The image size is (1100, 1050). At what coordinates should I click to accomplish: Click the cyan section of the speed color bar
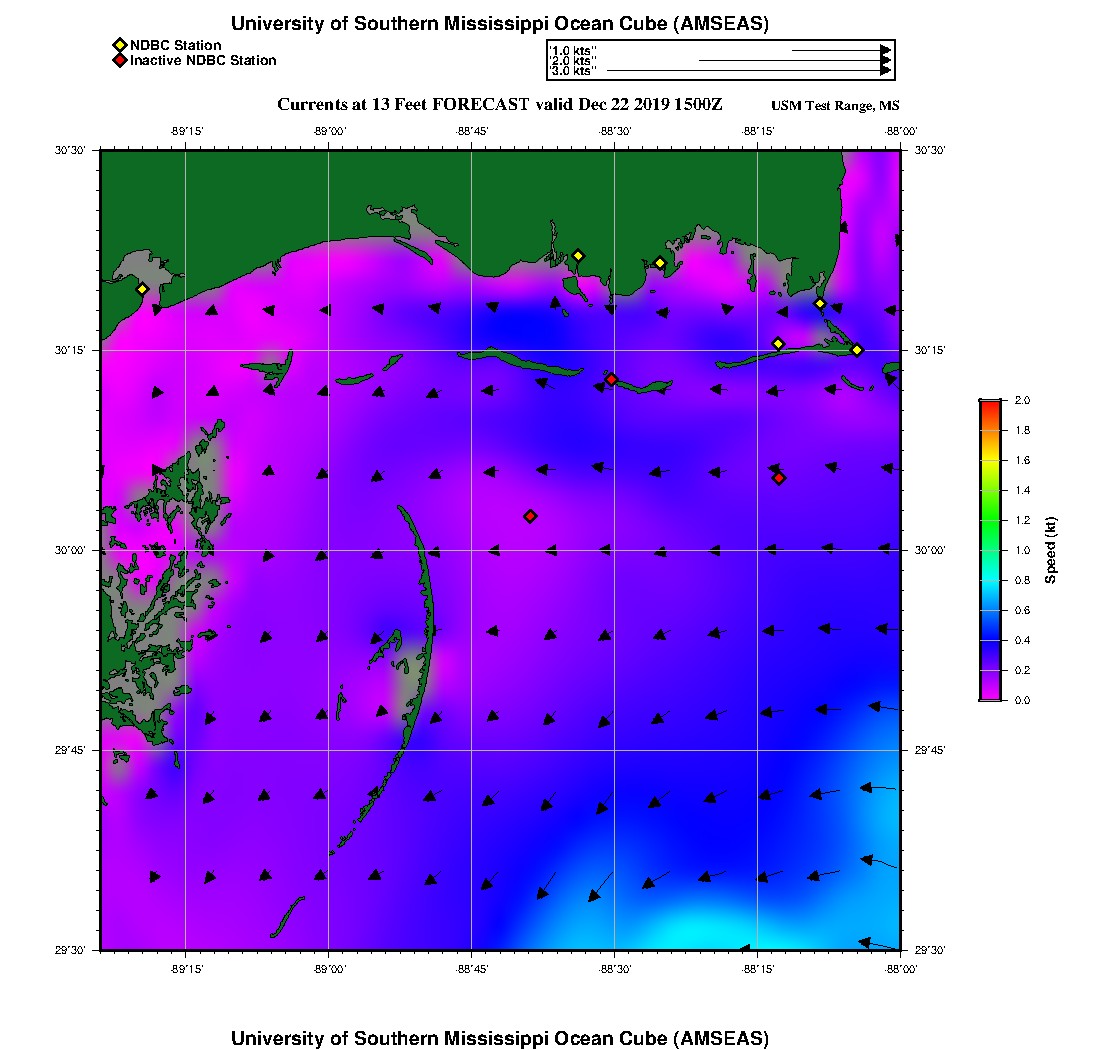point(989,580)
